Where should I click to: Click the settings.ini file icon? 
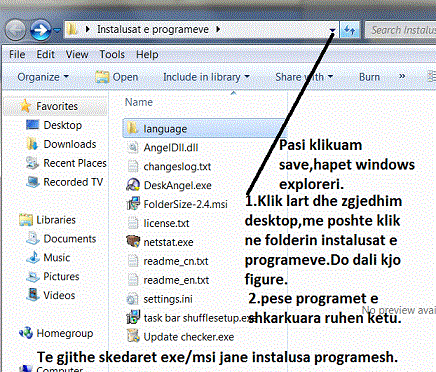(133, 299)
